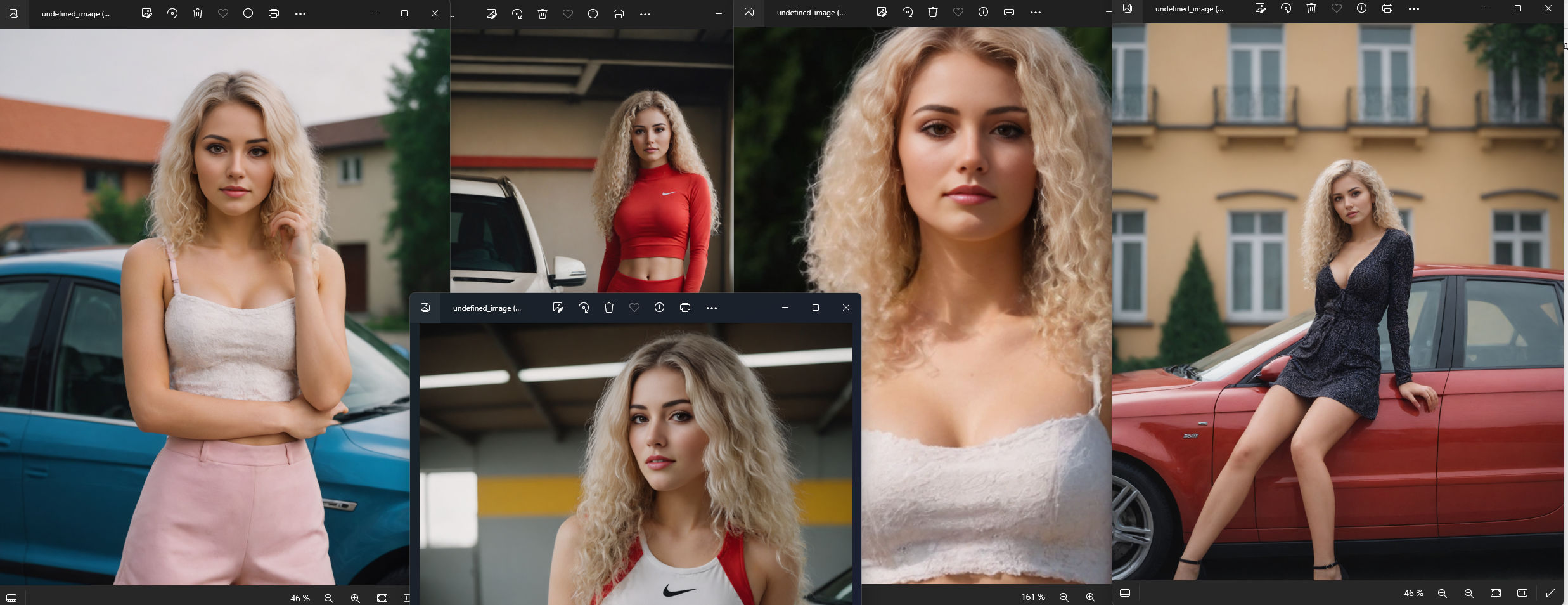Favorite the blue car photo with the heart
1568x605 pixels.
coord(223,13)
